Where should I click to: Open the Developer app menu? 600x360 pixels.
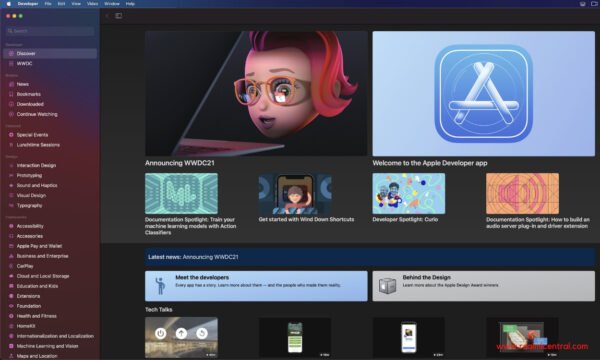[28, 4]
